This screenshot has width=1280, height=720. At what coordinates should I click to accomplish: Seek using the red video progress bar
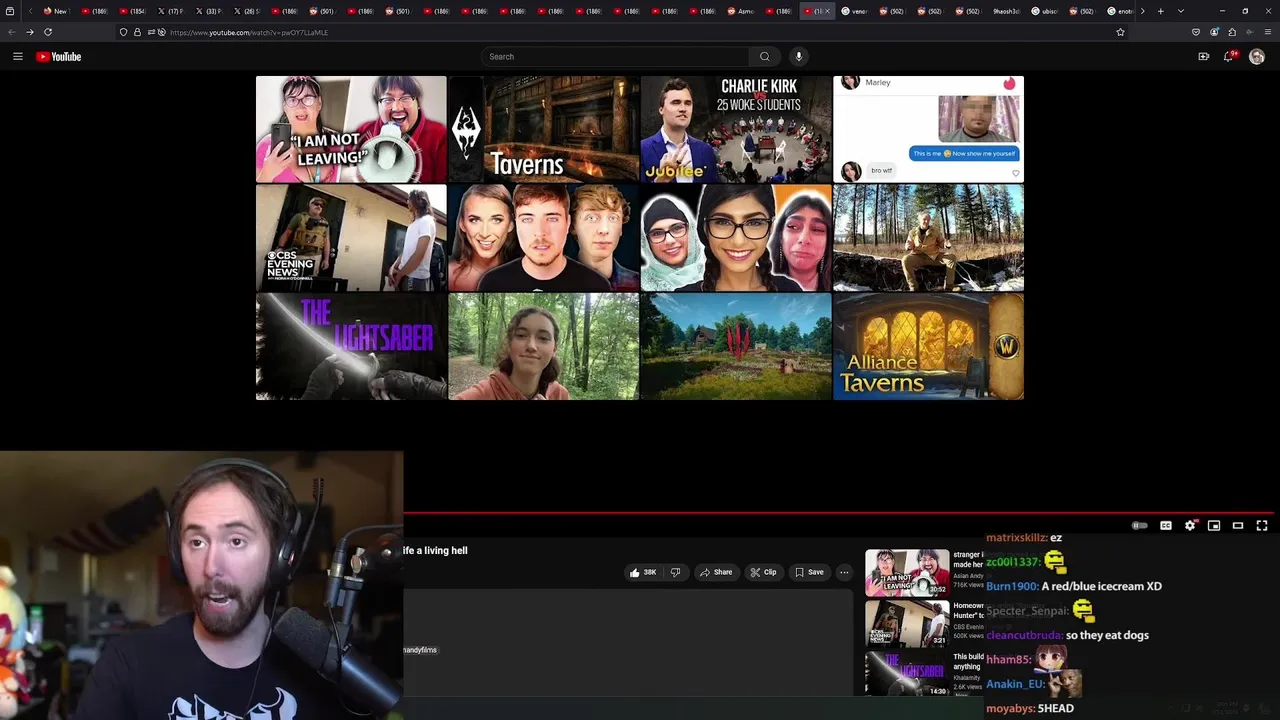tap(838, 513)
